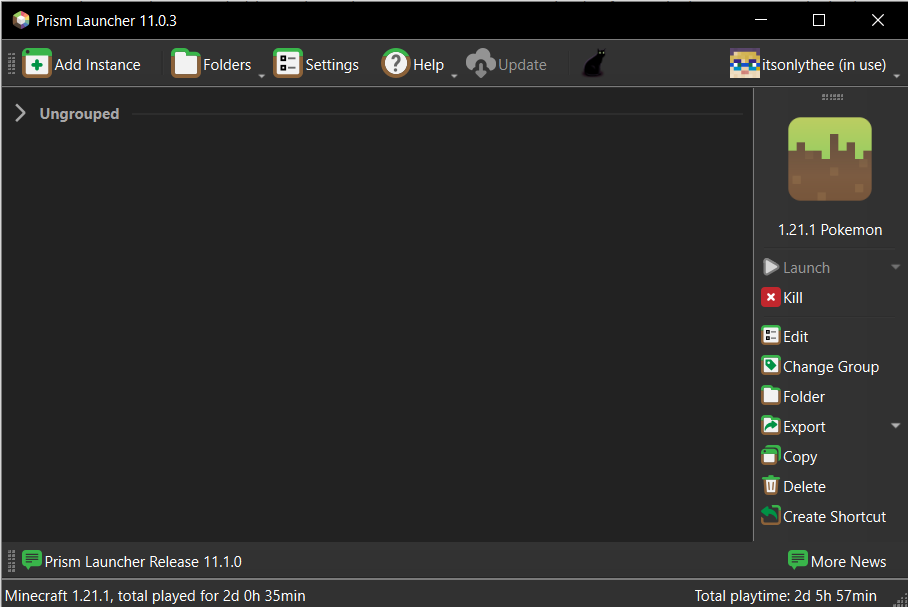Maximize the Prism Launcher window
The height and width of the screenshot is (607, 908).
click(x=819, y=20)
